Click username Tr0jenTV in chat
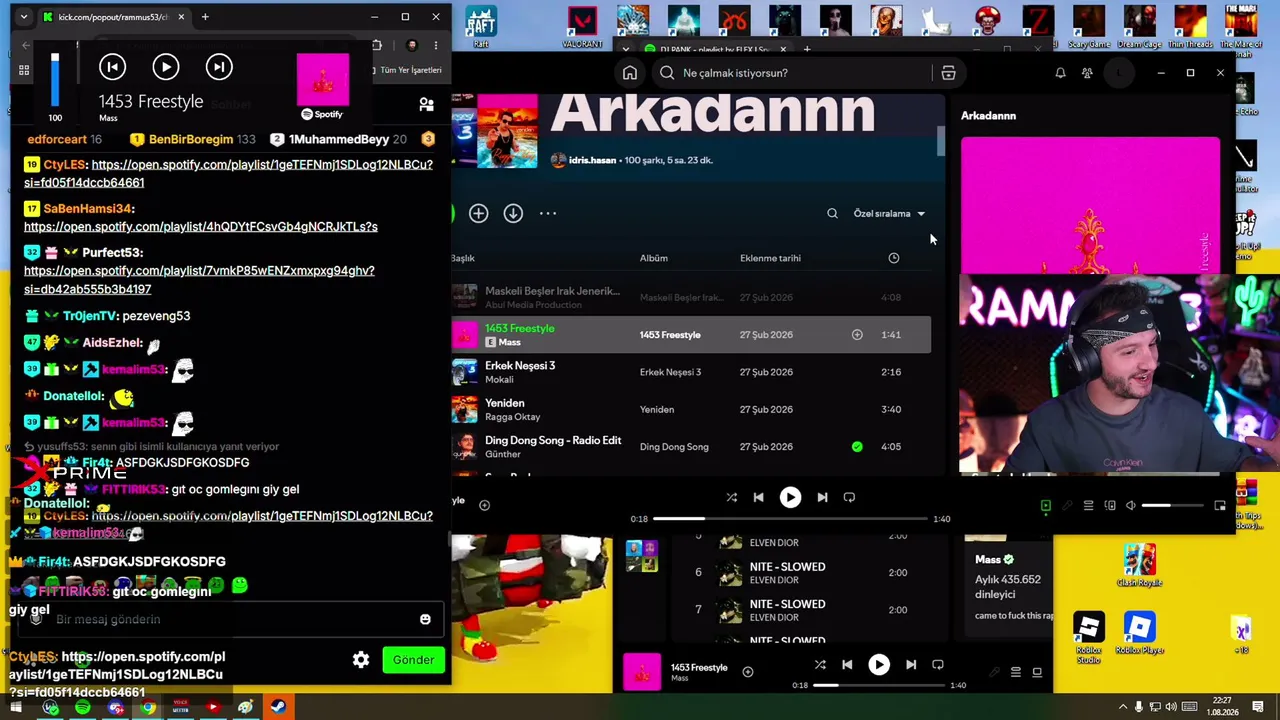1280x720 pixels. pyautogui.click(x=88, y=316)
